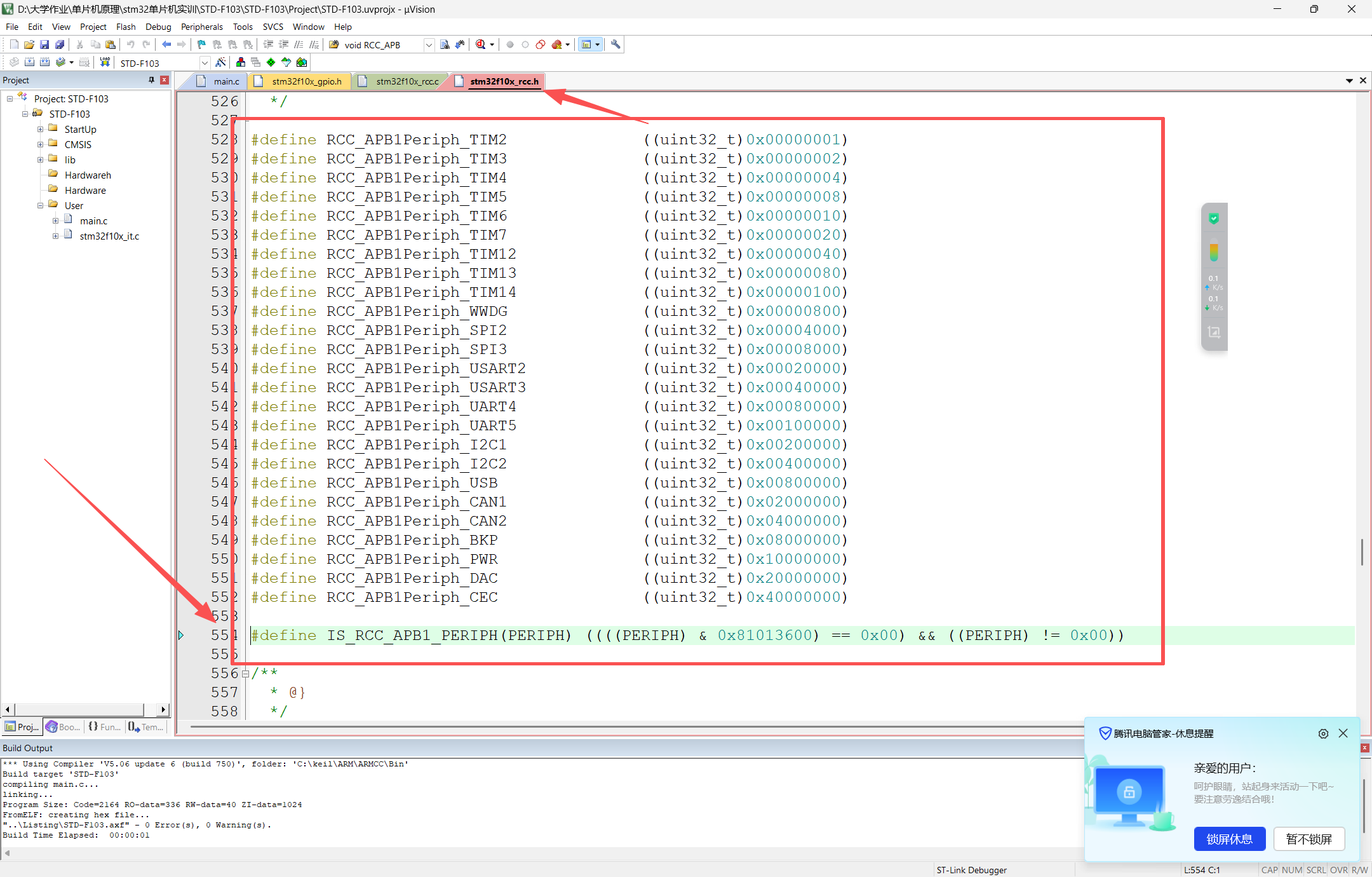Open the Peripherals menu

click(201, 27)
